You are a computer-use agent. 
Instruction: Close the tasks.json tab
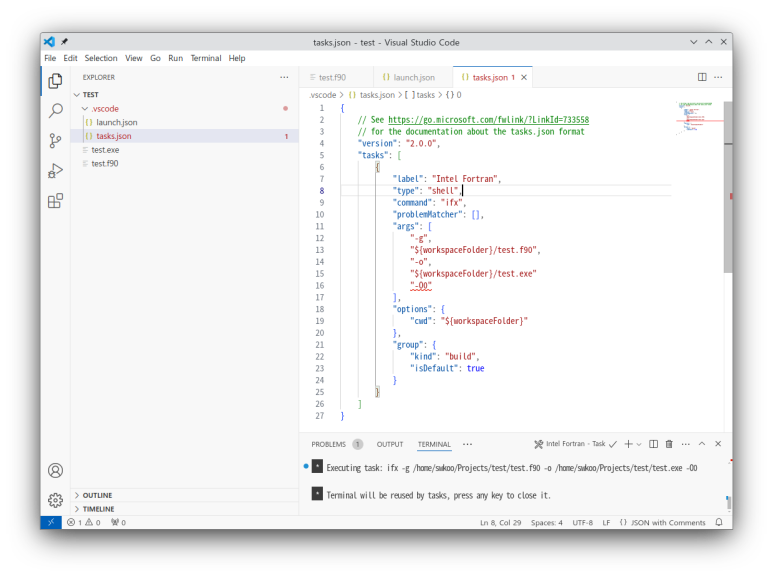point(524,77)
